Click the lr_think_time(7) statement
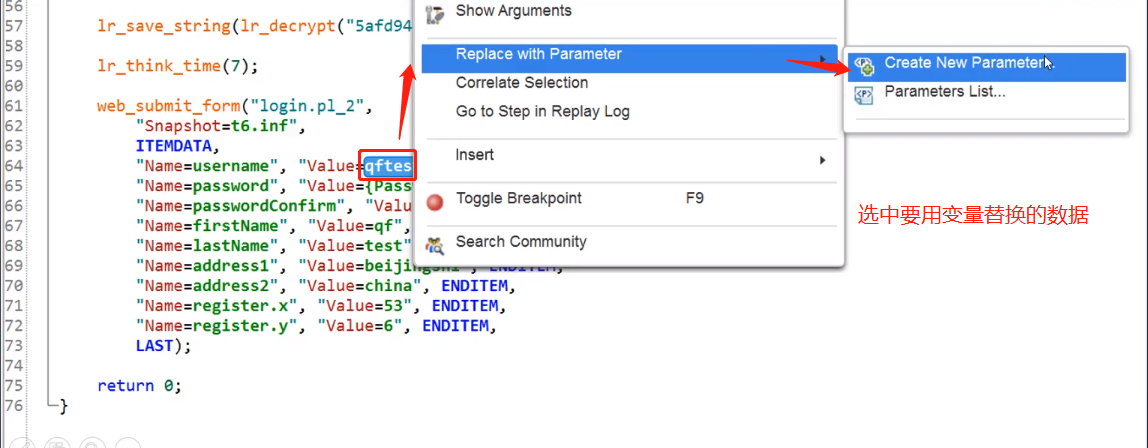The image size is (1148, 448). point(178,66)
